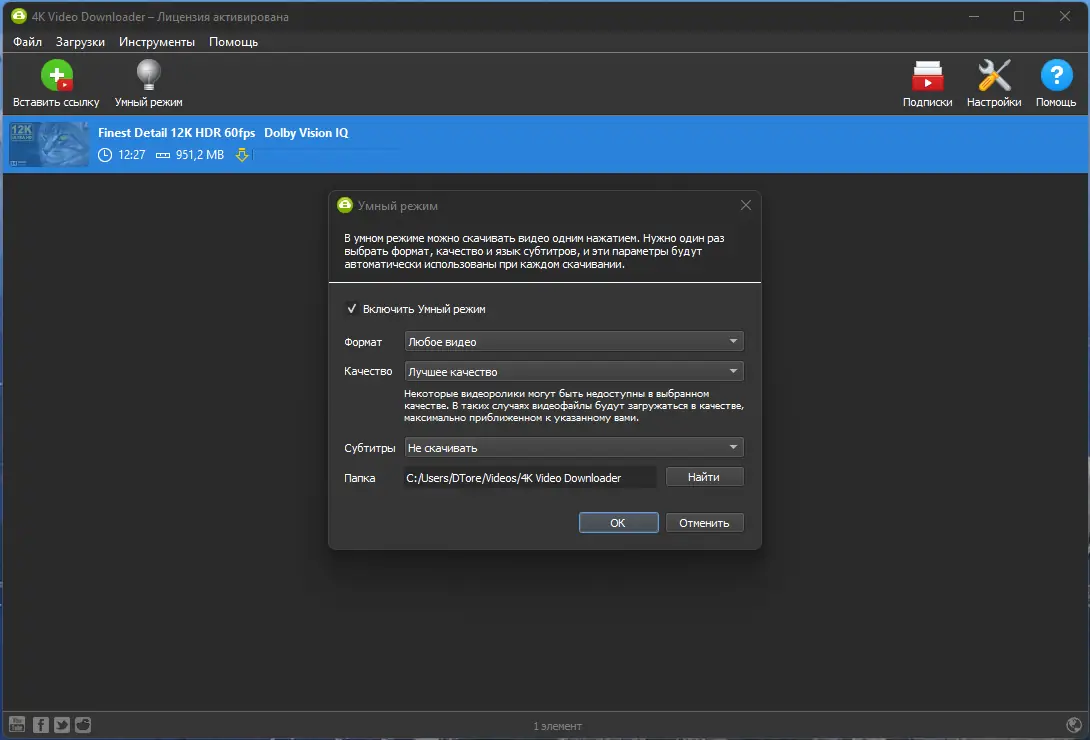1090x740 pixels.
Task: Open Подписки subscriptions icon
Action: click(x=927, y=75)
